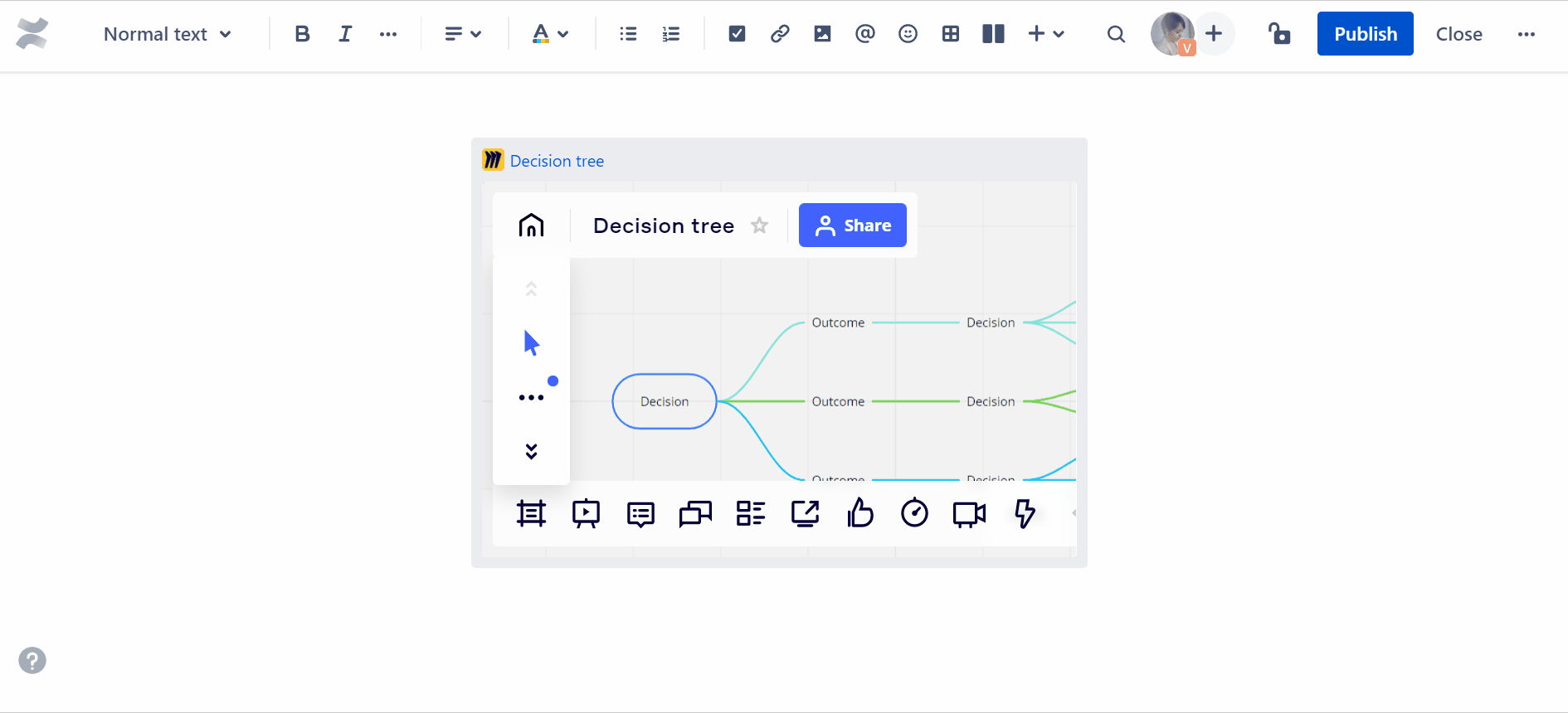Click the Share button on board

[x=852, y=226]
